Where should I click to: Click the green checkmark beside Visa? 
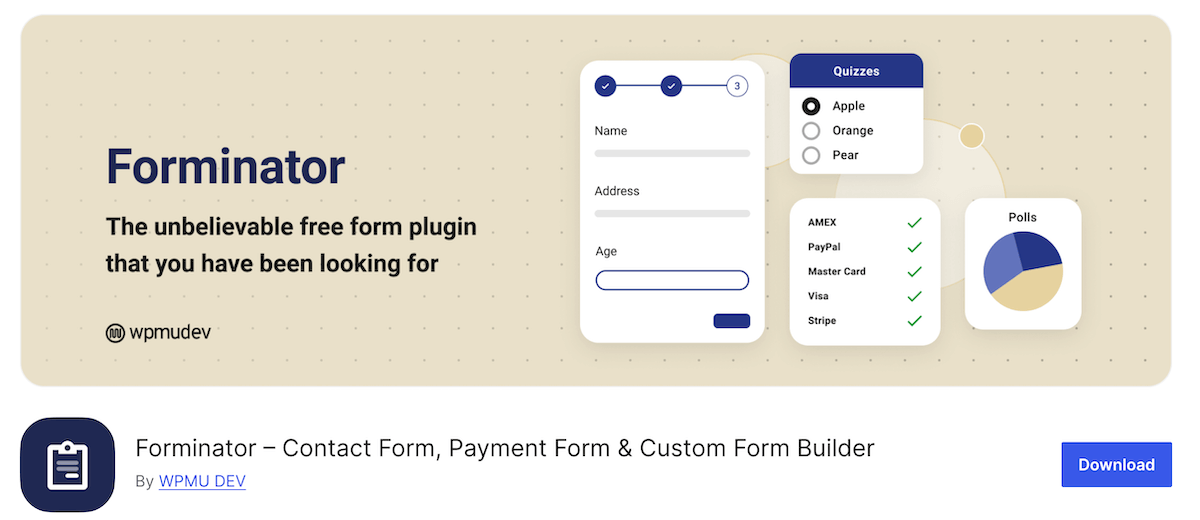[914, 296]
